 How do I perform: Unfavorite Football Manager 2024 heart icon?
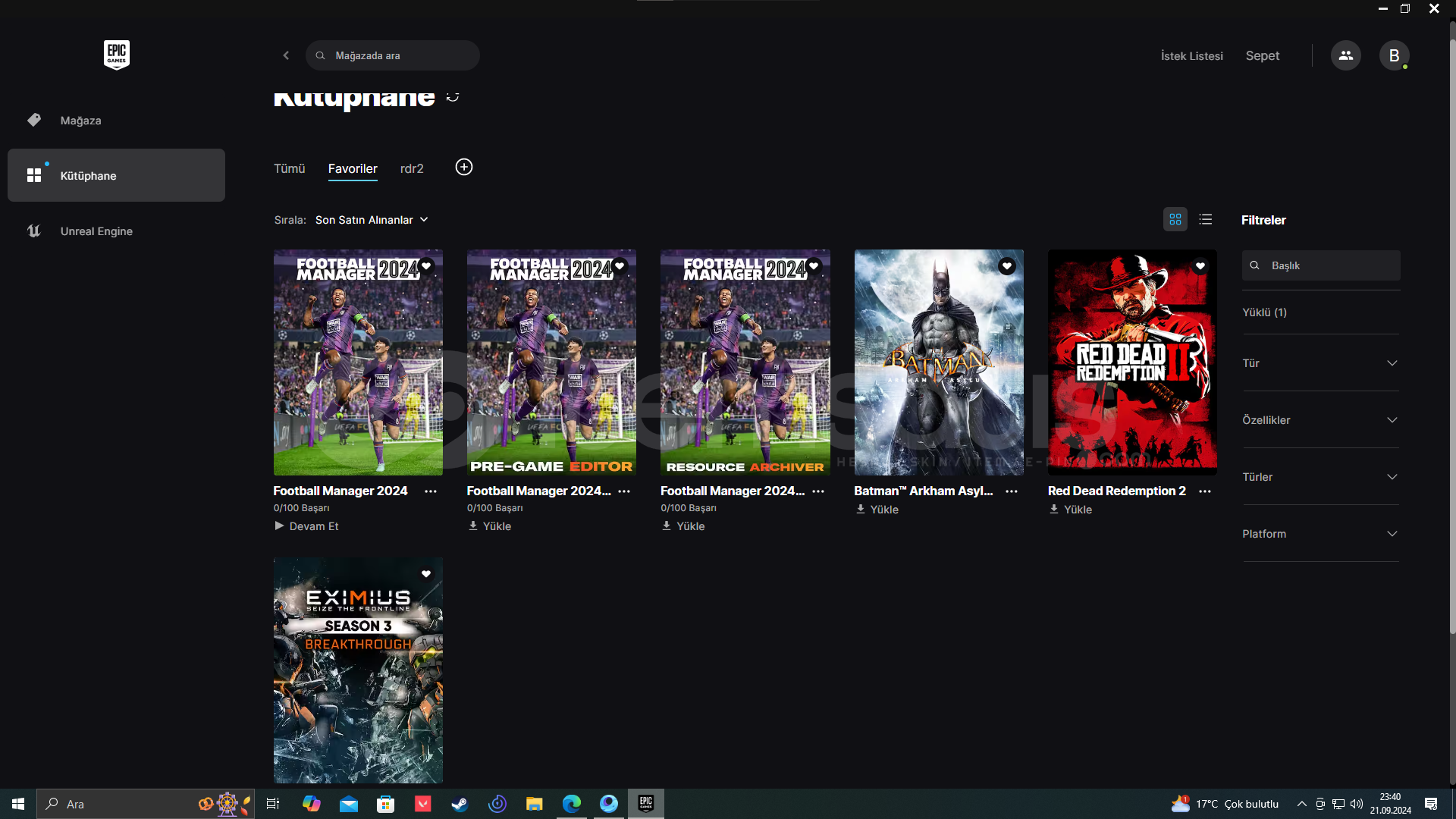coord(426,266)
